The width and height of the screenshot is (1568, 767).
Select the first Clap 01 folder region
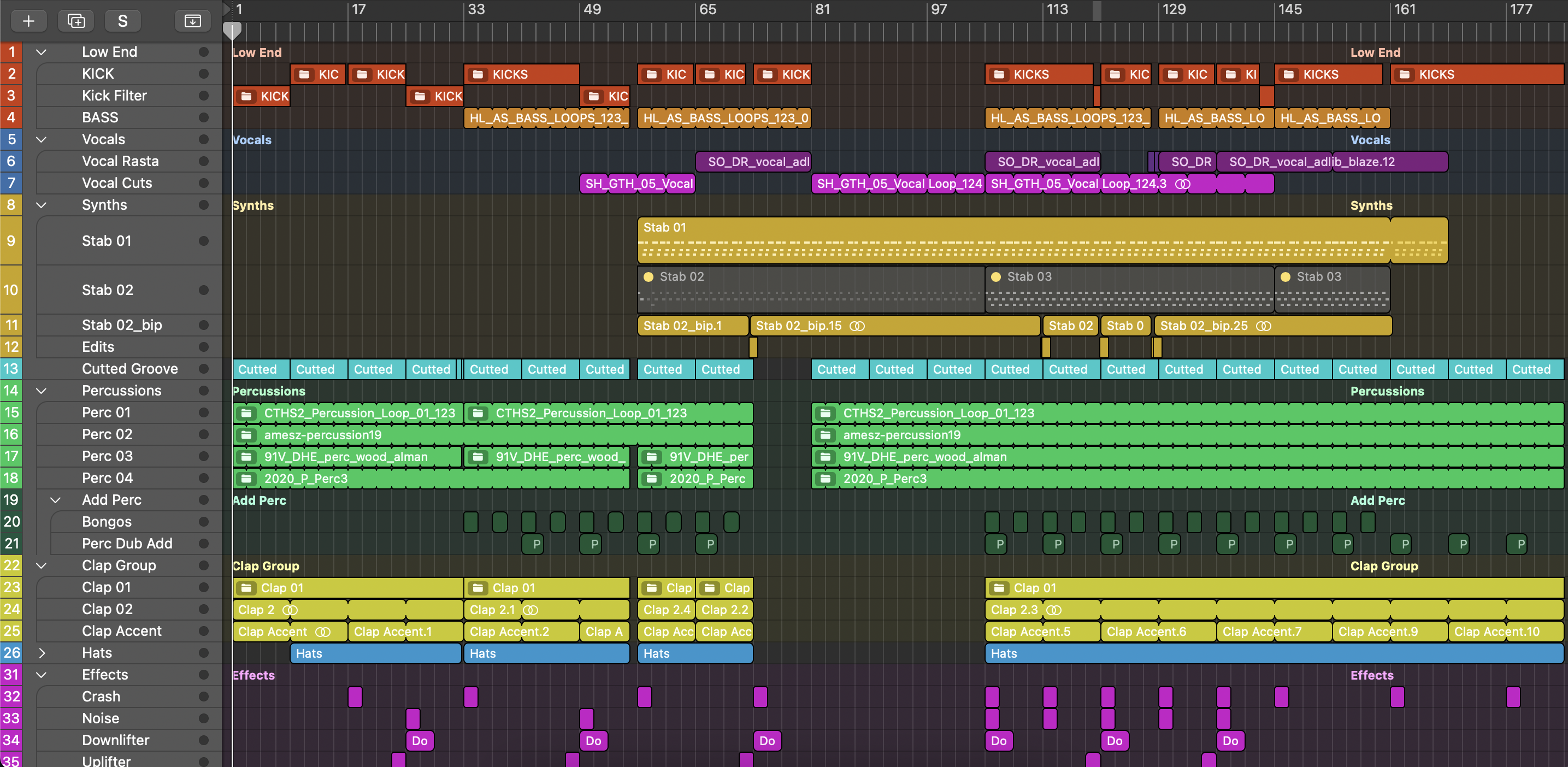347,588
